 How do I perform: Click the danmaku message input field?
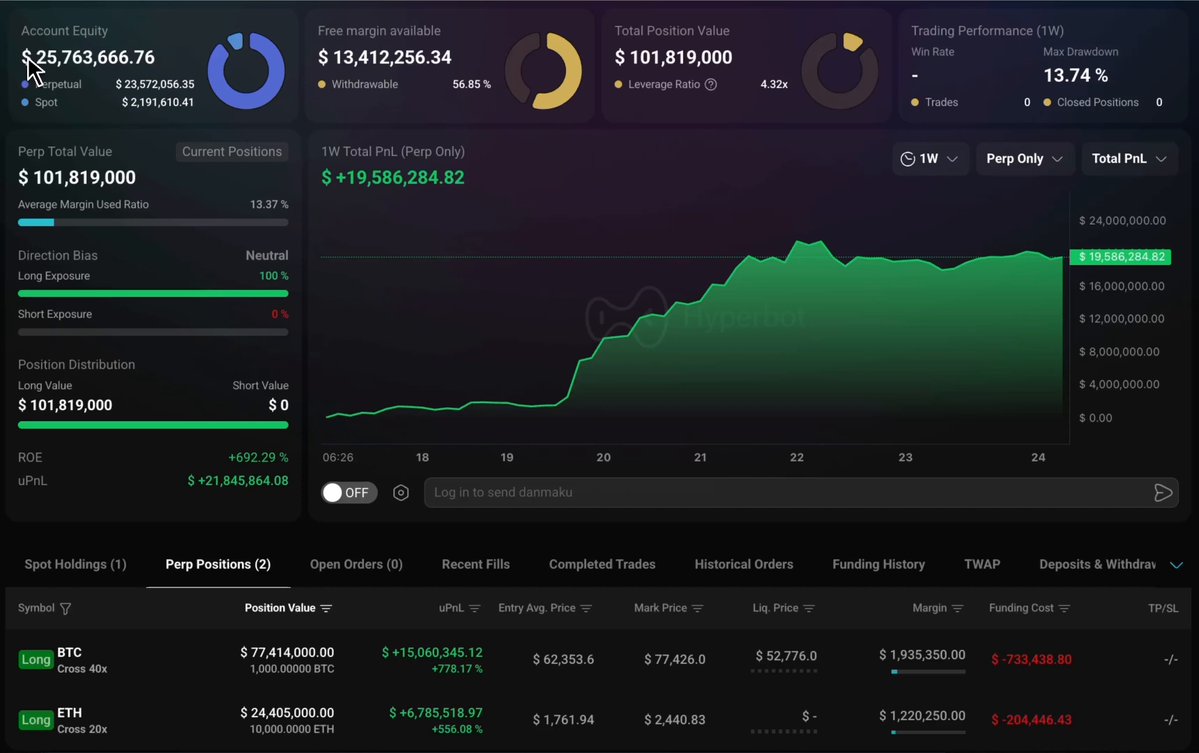pyautogui.click(x=801, y=492)
